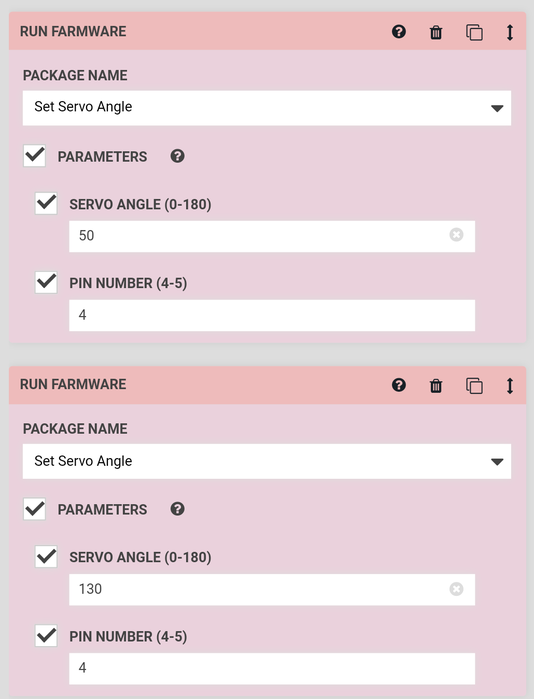
Task: Open Package Name dropdown in second step
Action: (267, 461)
